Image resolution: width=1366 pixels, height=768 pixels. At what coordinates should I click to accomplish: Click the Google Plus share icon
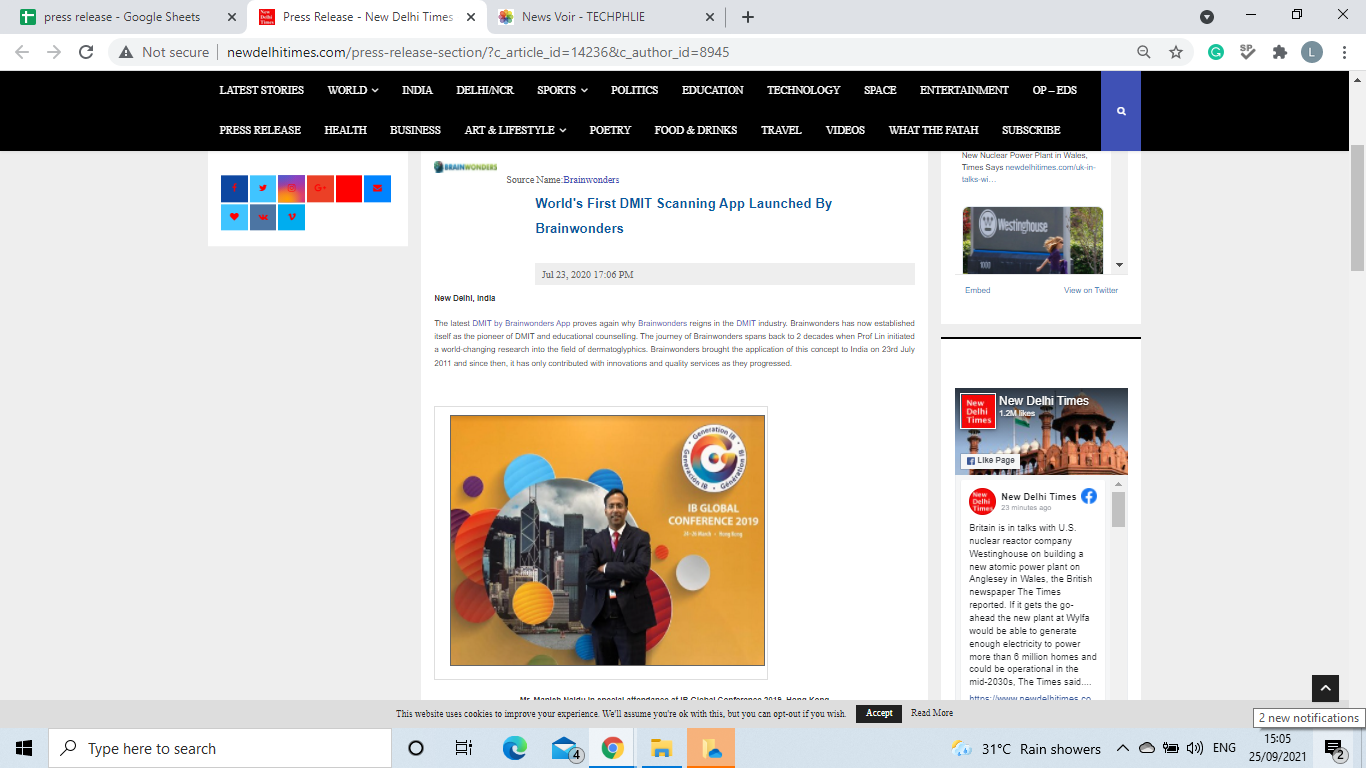coord(320,188)
